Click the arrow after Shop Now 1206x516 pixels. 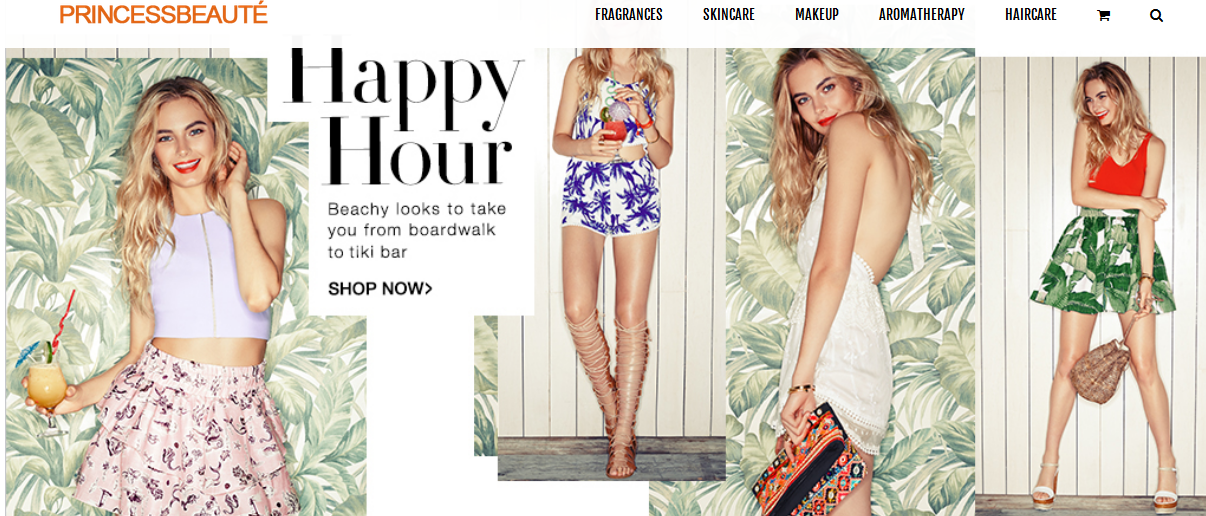point(429,289)
